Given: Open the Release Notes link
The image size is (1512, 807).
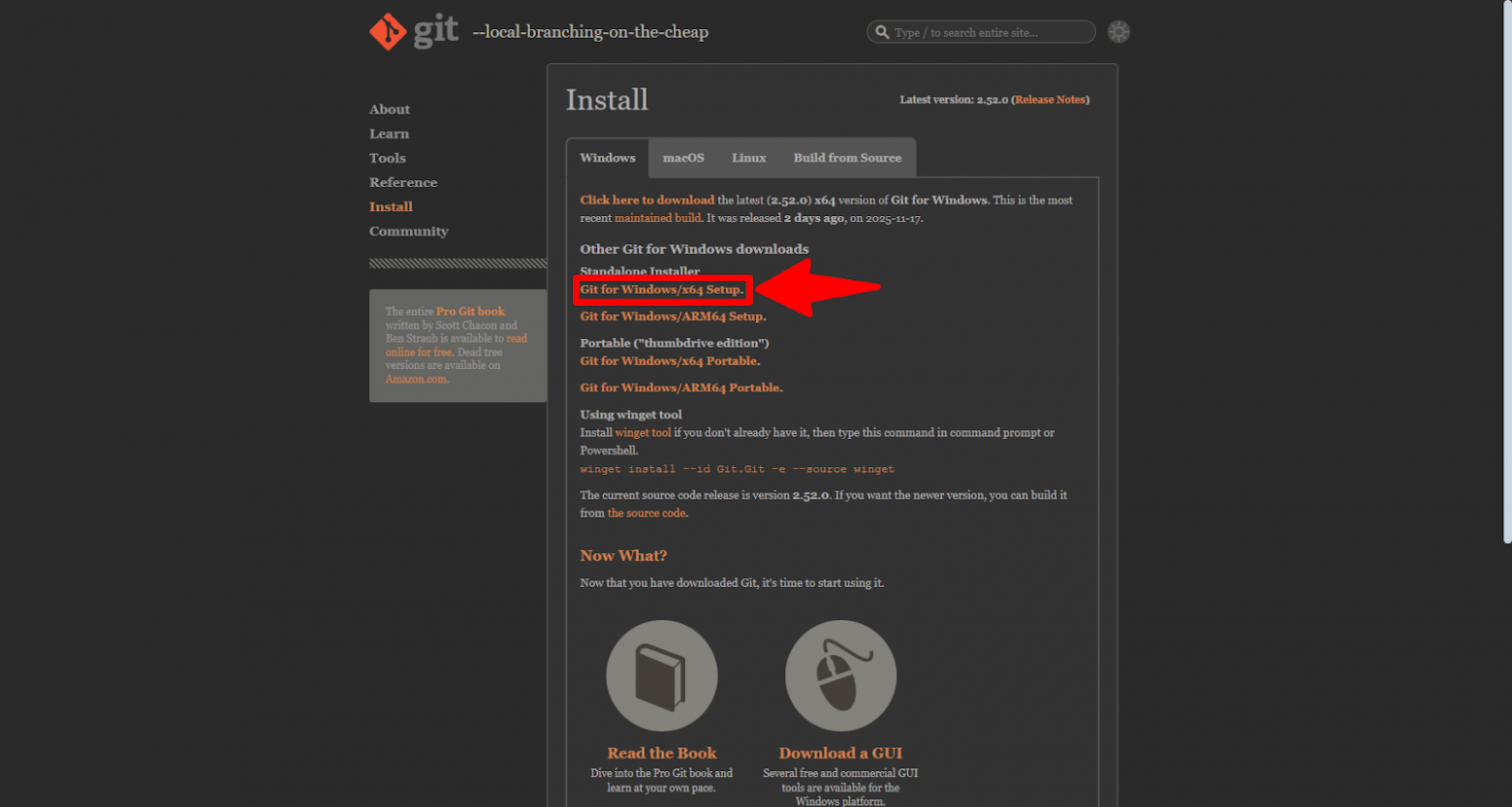Looking at the screenshot, I should (x=1051, y=99).
